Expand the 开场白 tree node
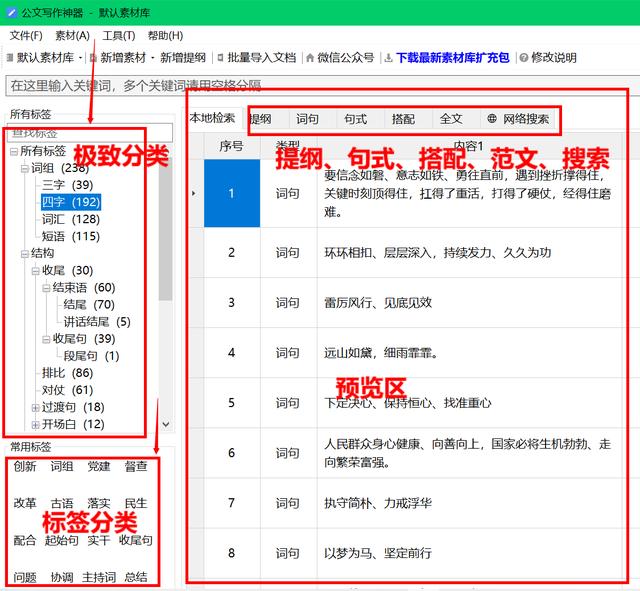The height and width of the screenshot is (591, 640). [34, 424]
